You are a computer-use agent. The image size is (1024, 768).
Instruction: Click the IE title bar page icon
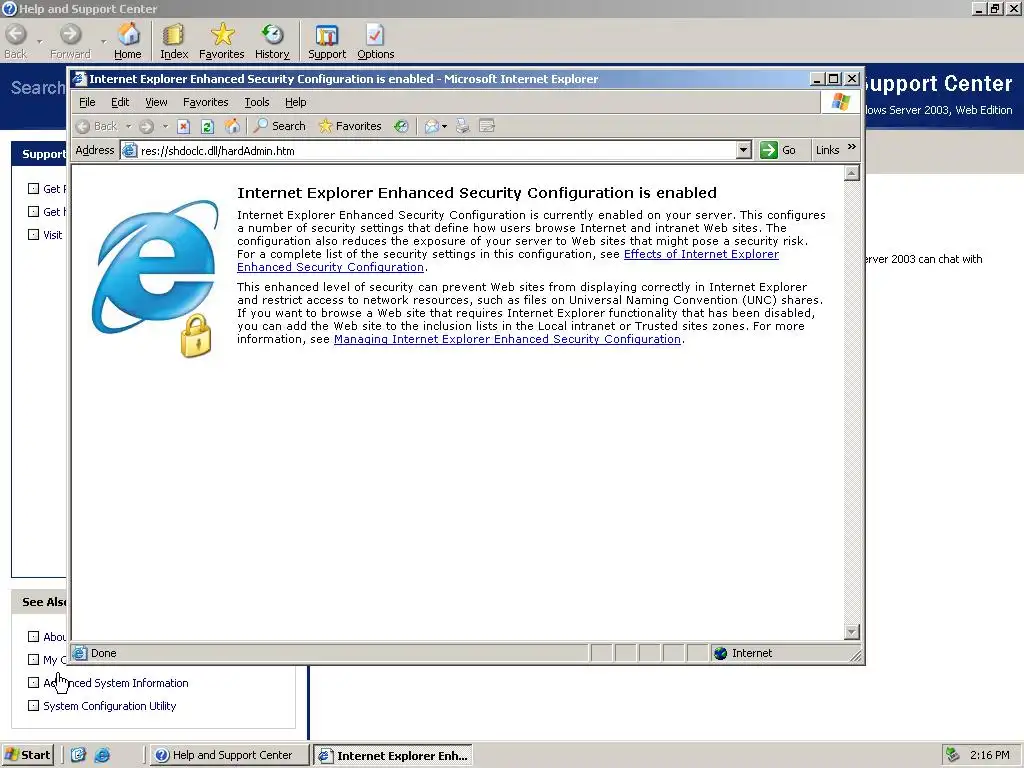click(x=80, y=79)
